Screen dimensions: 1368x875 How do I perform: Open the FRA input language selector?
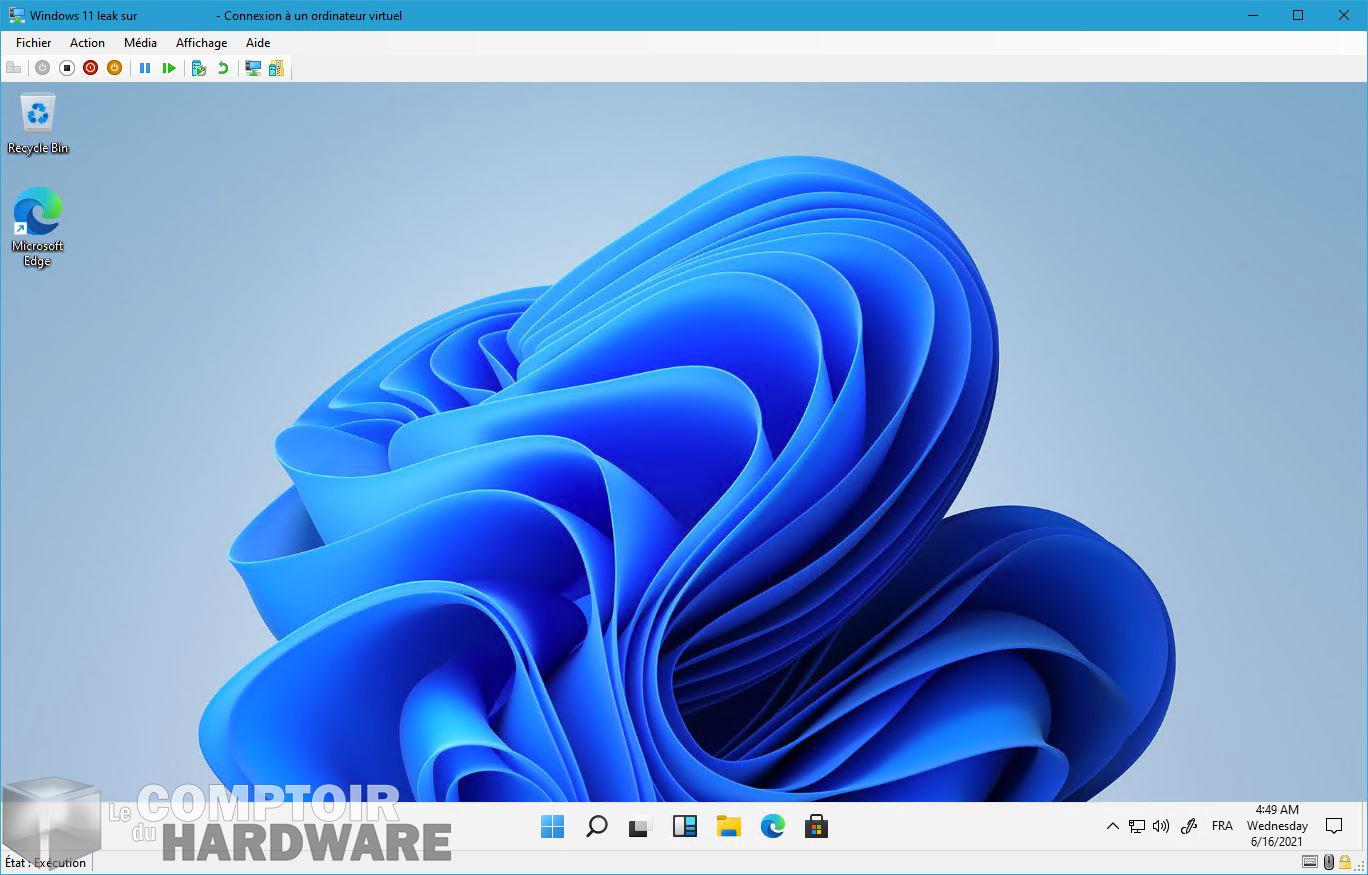tap(1221, 826)
